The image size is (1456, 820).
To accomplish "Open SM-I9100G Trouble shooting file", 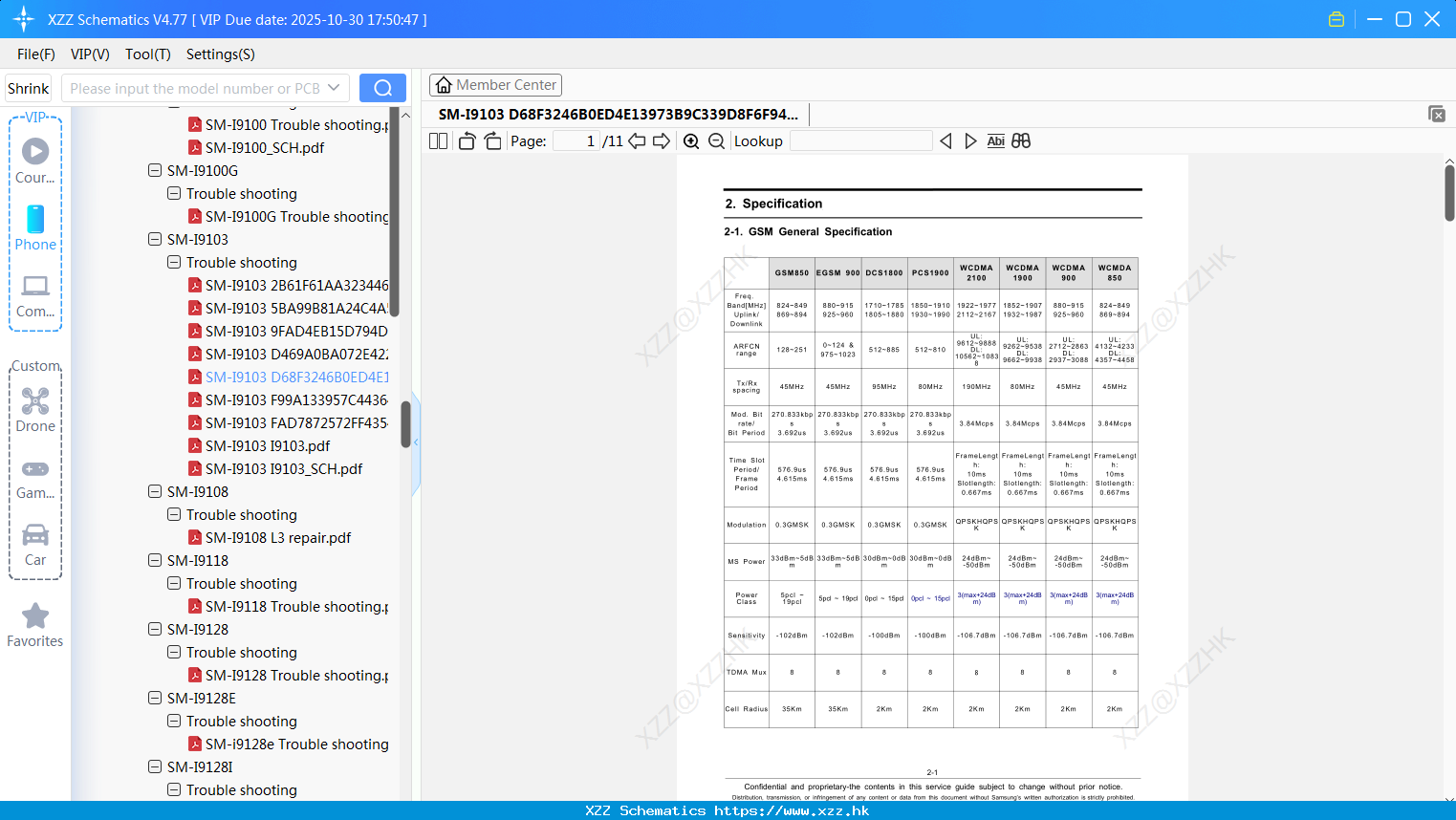I will [296, 216].
